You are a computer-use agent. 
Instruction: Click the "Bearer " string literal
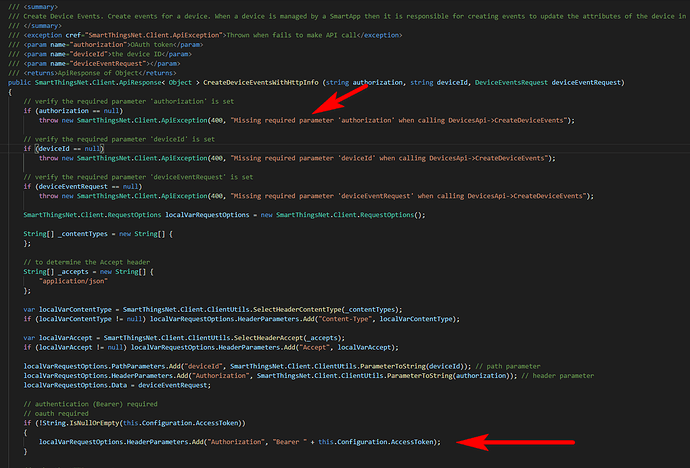(290, 442)
